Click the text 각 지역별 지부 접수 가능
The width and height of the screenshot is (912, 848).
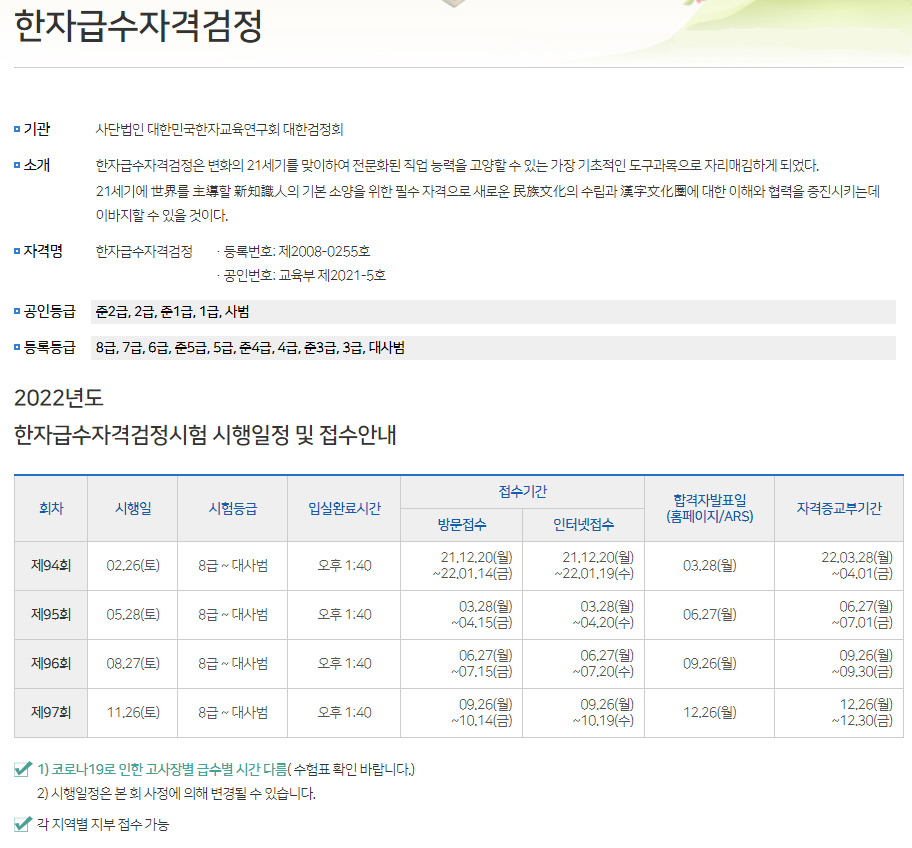pos(103,824)
